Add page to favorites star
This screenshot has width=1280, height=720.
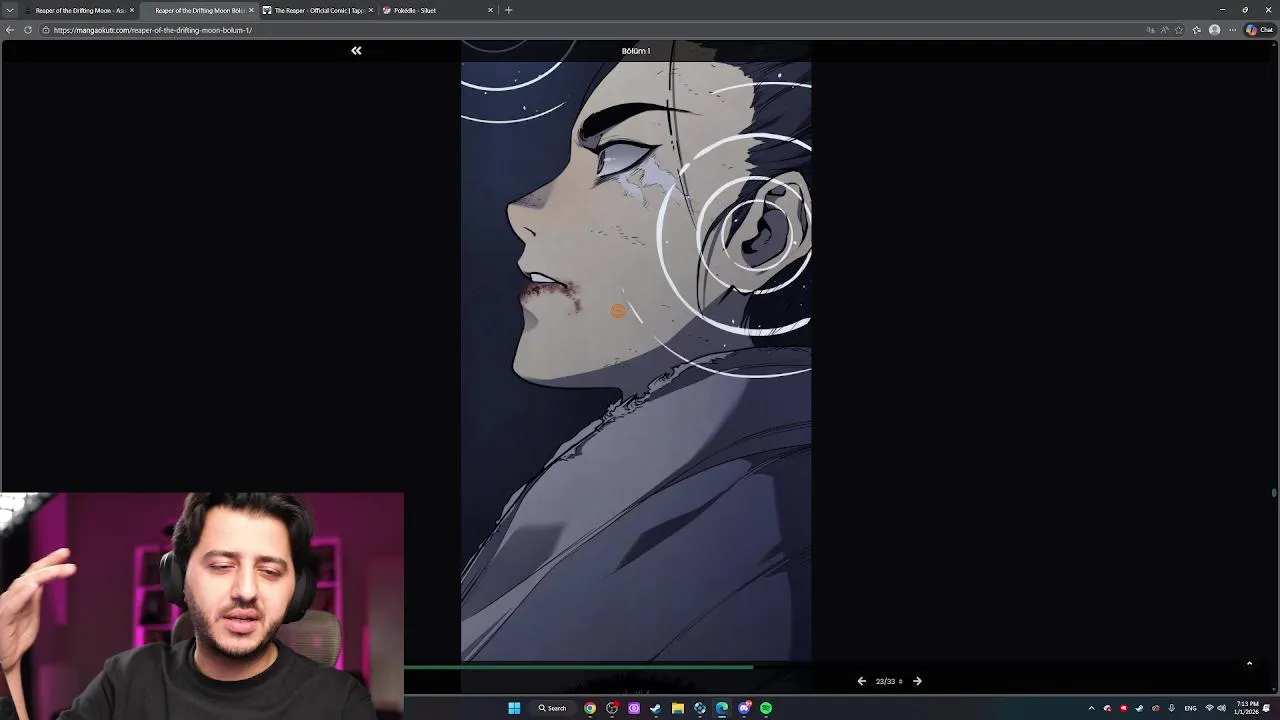pos(1180,30)
